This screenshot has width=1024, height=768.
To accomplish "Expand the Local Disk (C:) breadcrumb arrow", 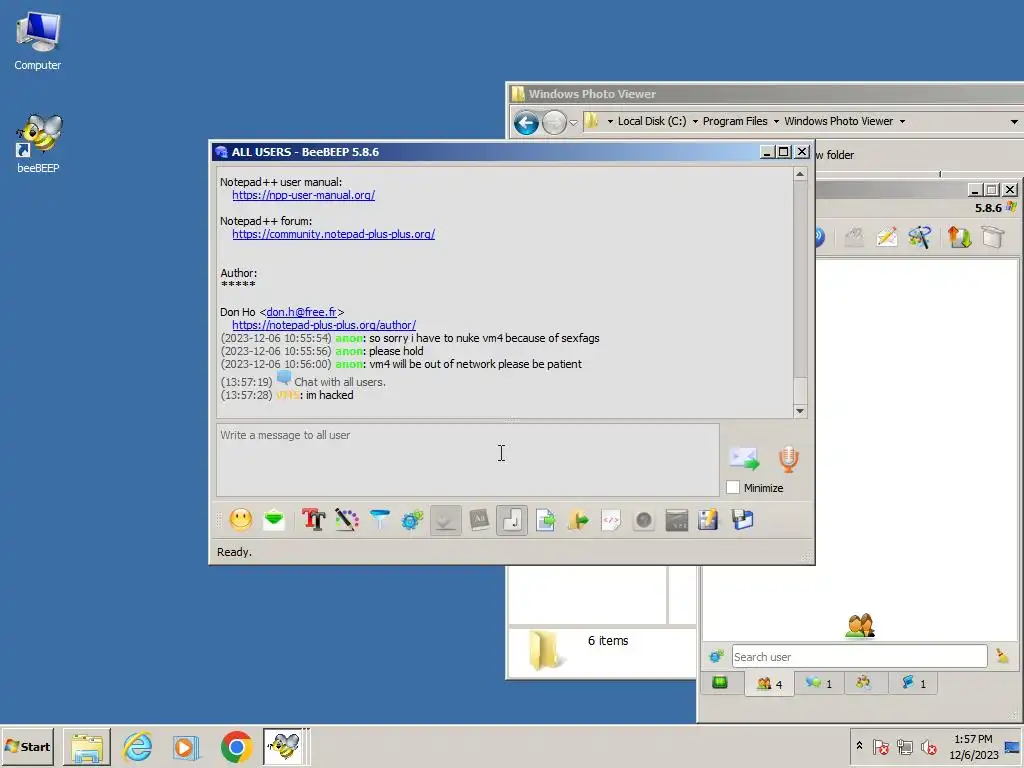I will tap(695, 121).
